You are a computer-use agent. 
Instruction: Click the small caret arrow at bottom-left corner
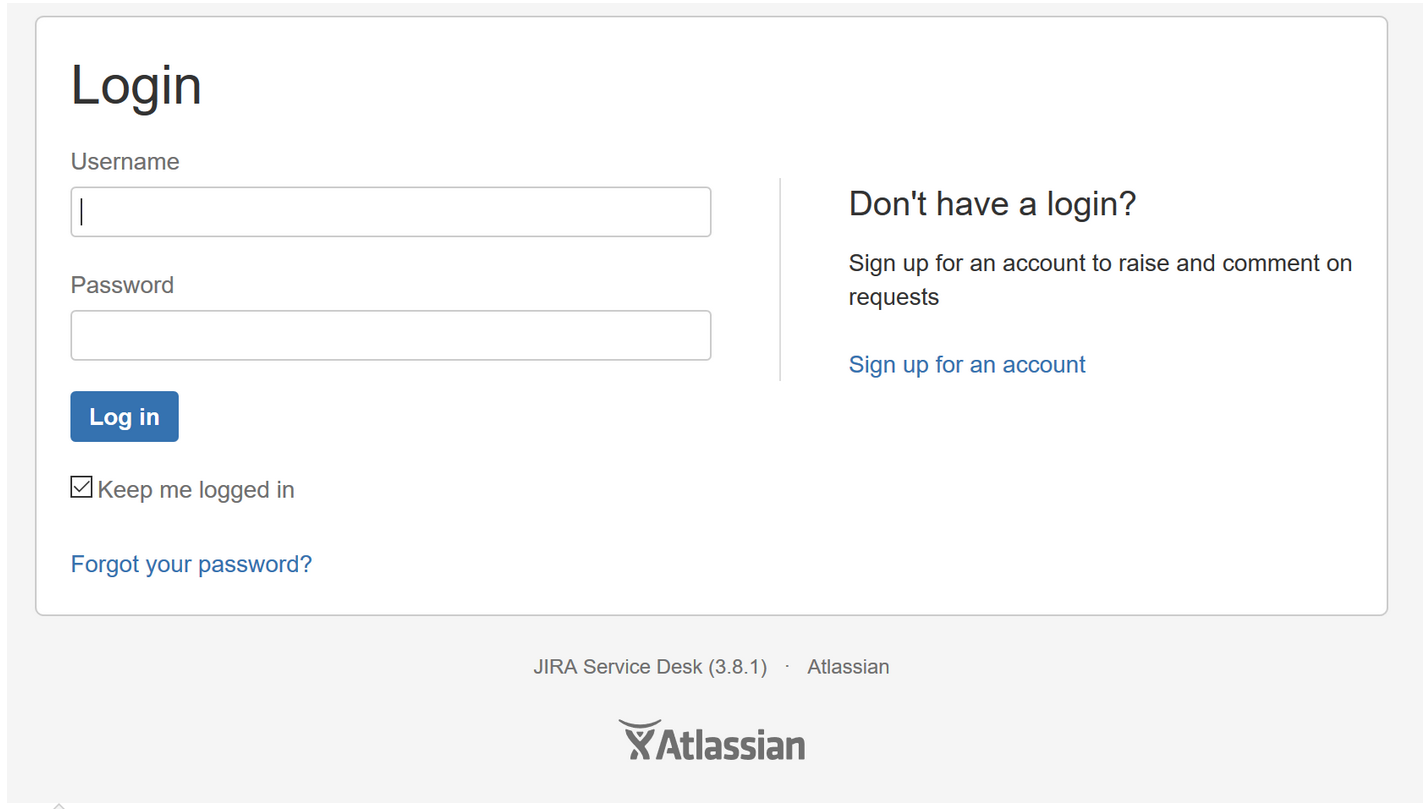pyautogui.click(x=59, y=805)
